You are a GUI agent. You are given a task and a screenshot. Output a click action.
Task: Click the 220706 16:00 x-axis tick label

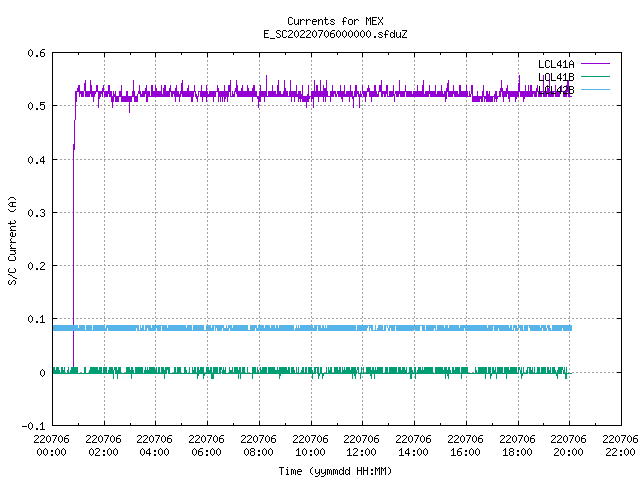[x=465, y=446]
